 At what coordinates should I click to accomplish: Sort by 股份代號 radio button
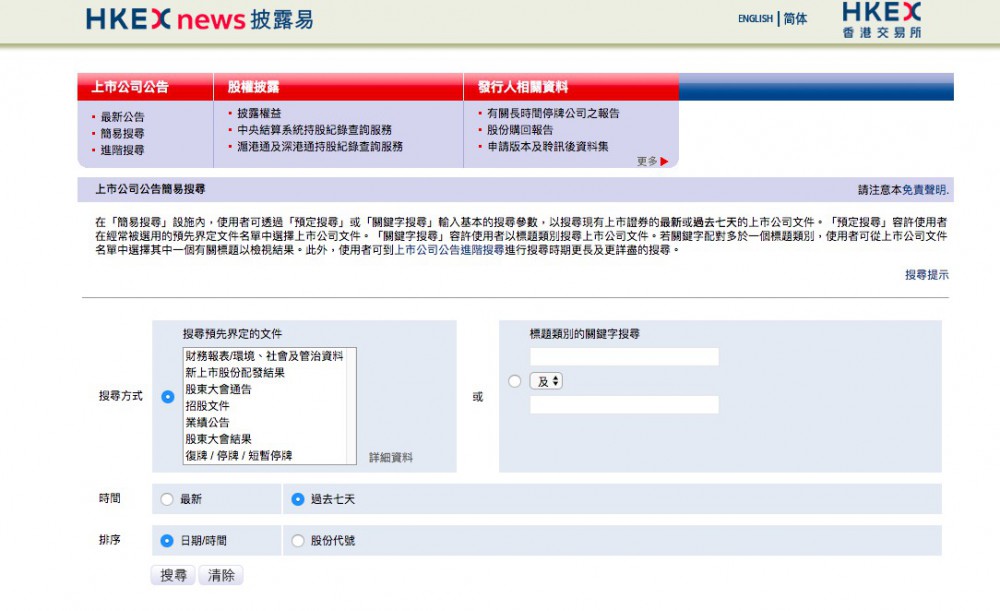point(297,541)
